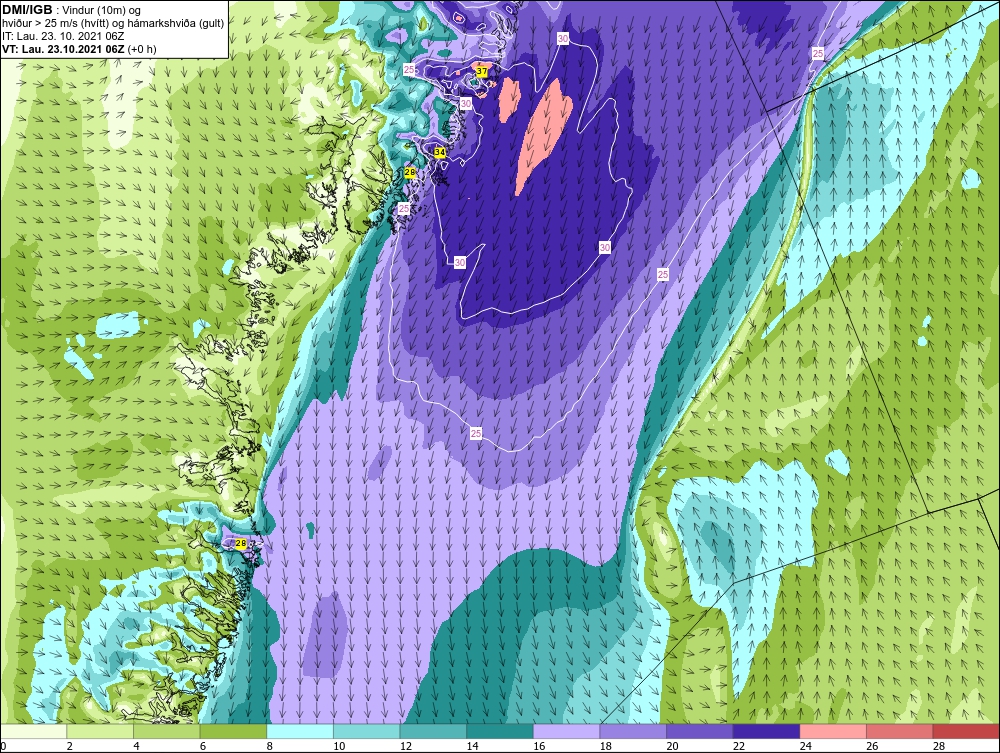Choose the 16–18 m/s lavender swatch
Screen dimensions: 1000x753
point(566,731)
